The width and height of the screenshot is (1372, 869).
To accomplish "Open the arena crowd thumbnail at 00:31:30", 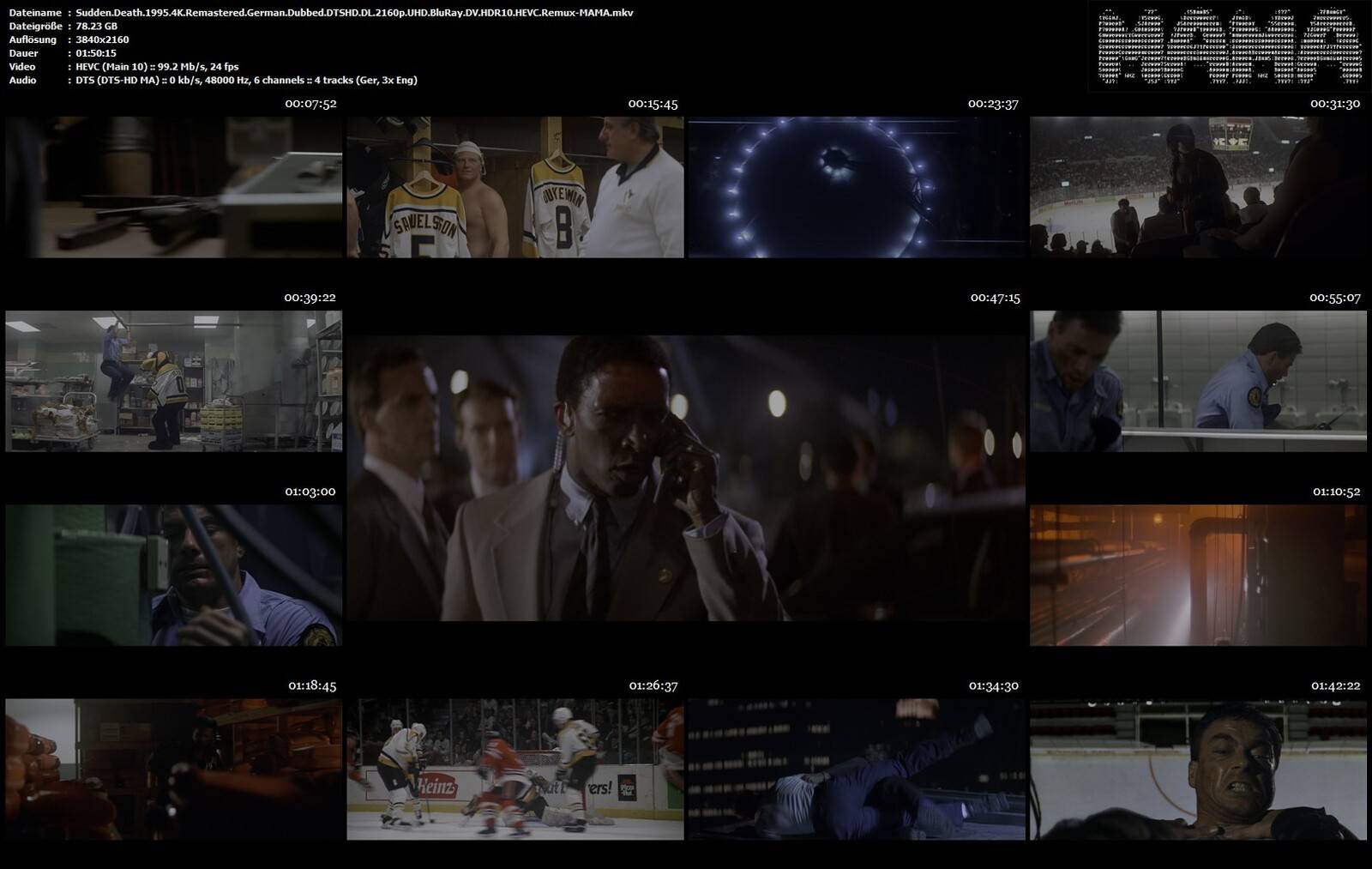I will (1198, 187).
